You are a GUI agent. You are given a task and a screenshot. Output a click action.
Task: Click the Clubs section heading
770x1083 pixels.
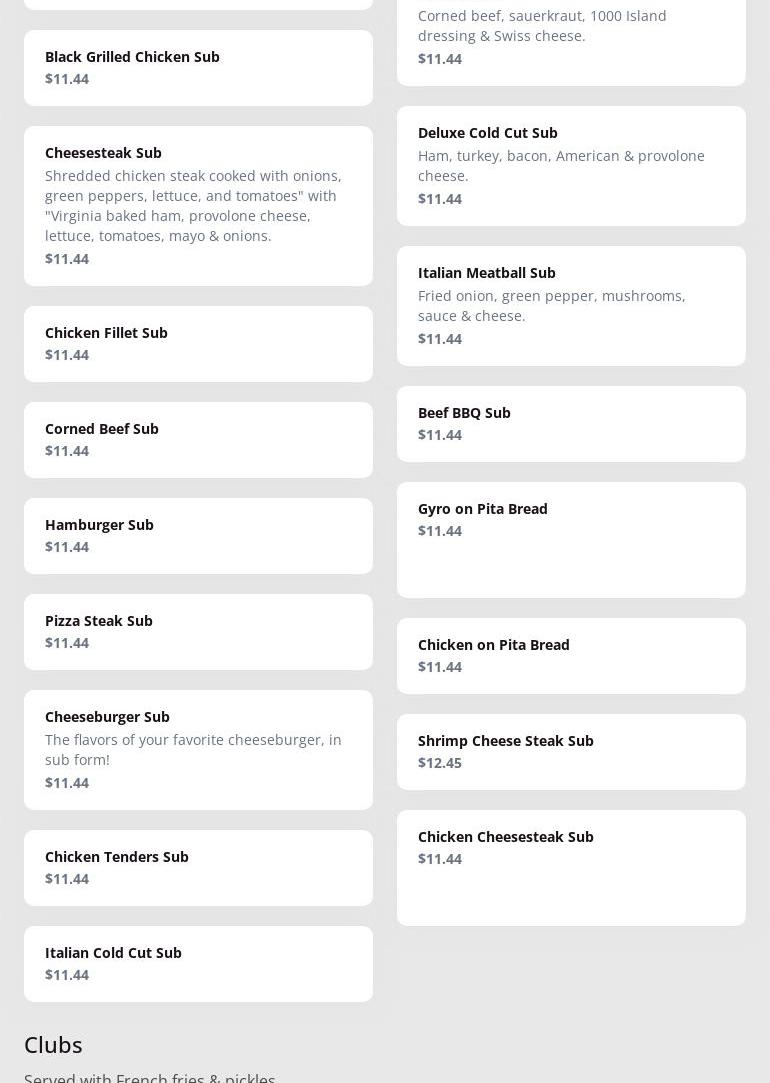(x=53, y=1044)
